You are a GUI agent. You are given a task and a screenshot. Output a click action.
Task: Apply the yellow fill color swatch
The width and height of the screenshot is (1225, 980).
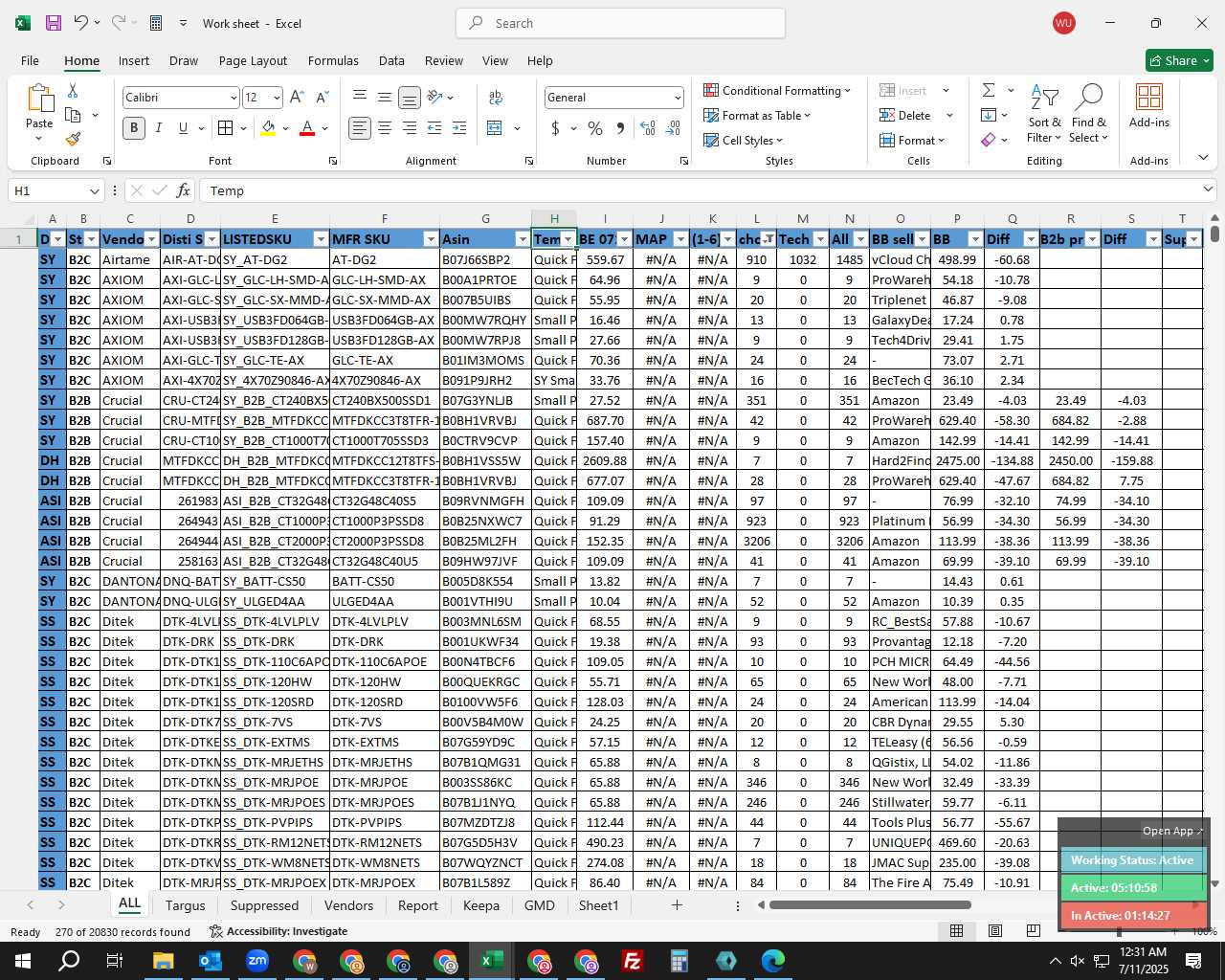click(268, 128)
